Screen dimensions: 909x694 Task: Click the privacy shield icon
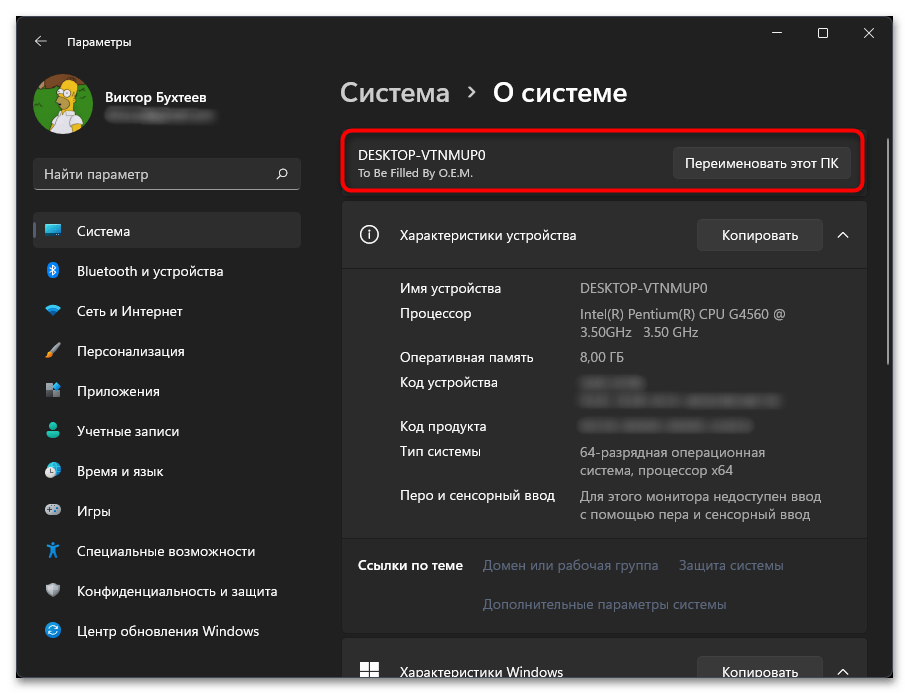pos(53,591)
